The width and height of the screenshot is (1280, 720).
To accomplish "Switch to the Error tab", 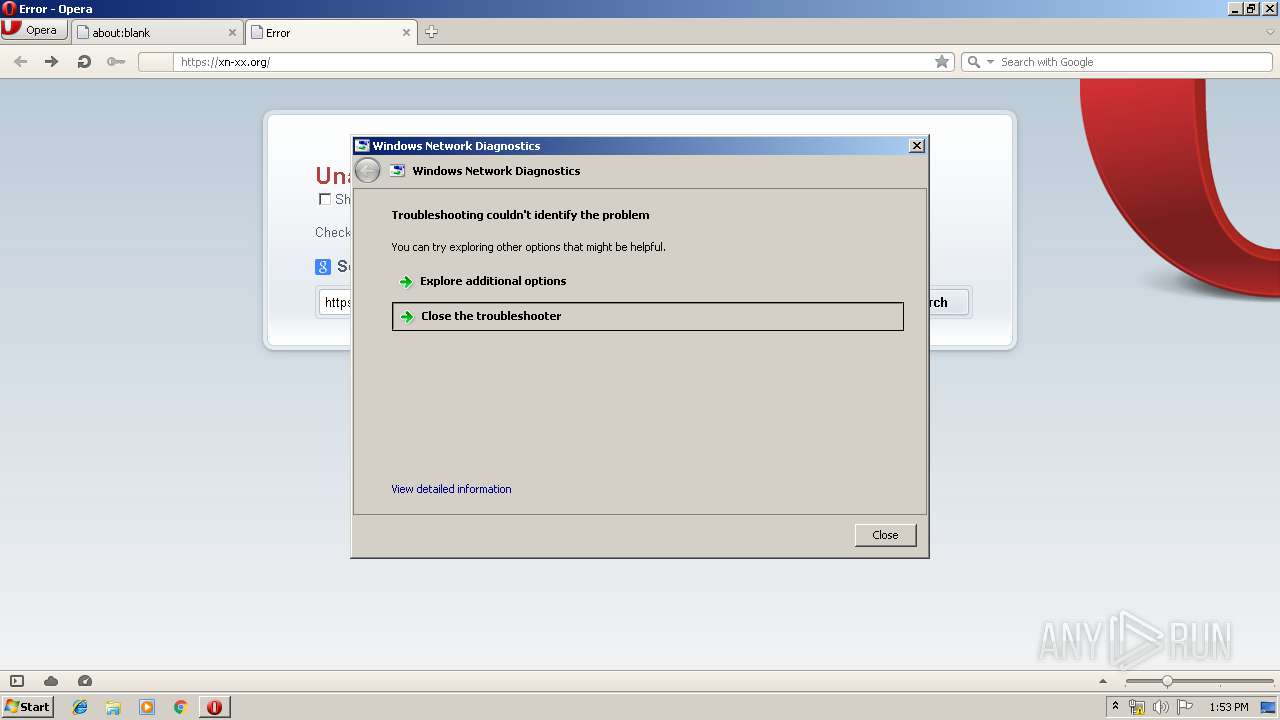I will coord(330,32).
